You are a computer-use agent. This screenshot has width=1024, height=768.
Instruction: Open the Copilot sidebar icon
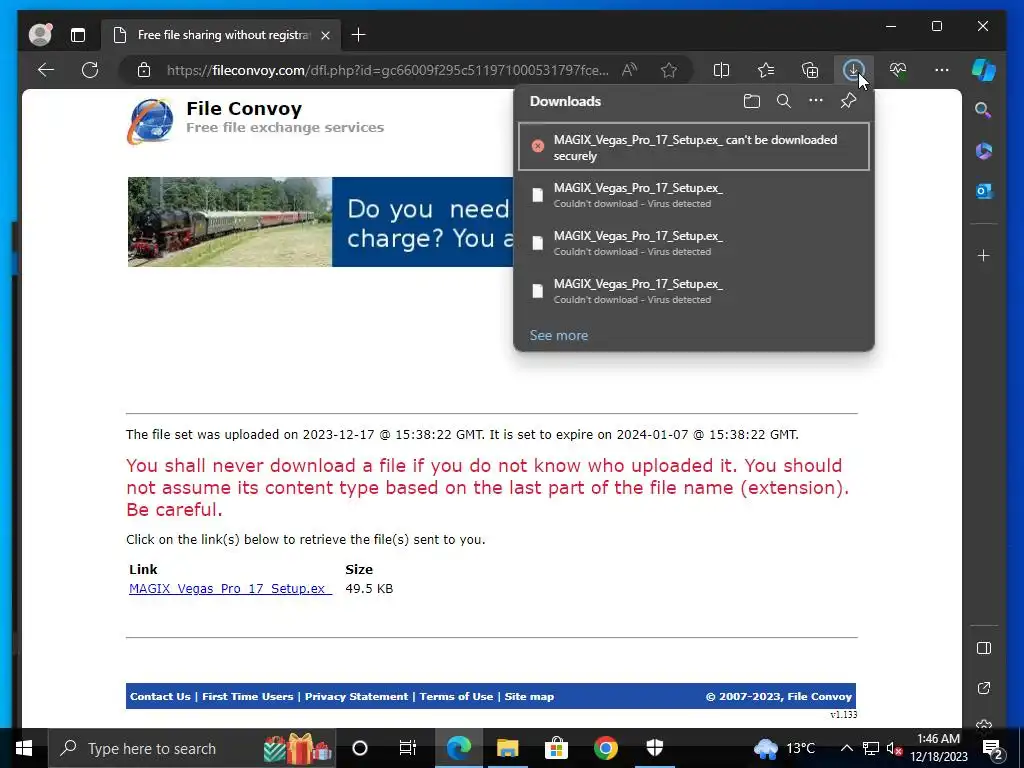pyautogui.click(x=984, y=69)
